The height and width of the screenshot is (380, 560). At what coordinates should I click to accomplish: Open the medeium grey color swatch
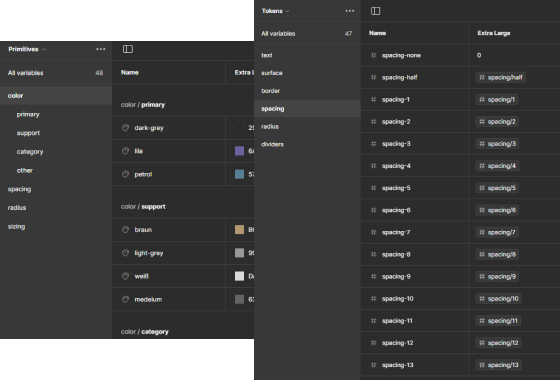pyautogui.click(x=239, y=299)
